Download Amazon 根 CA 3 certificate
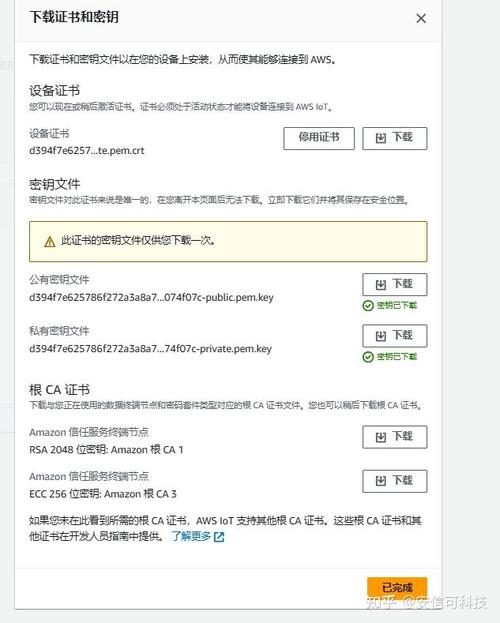 (x=395, y=481)
